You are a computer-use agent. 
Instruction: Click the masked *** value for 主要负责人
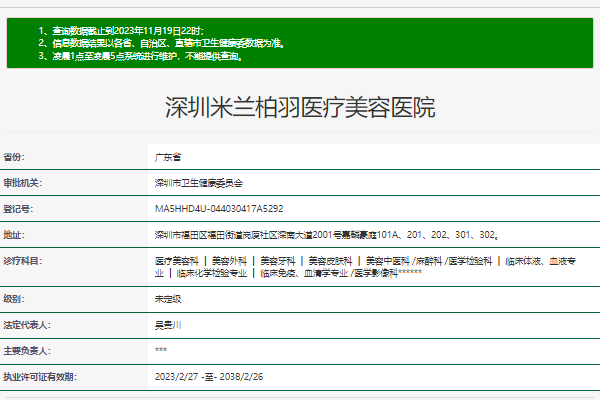click(x=161, y=350)
